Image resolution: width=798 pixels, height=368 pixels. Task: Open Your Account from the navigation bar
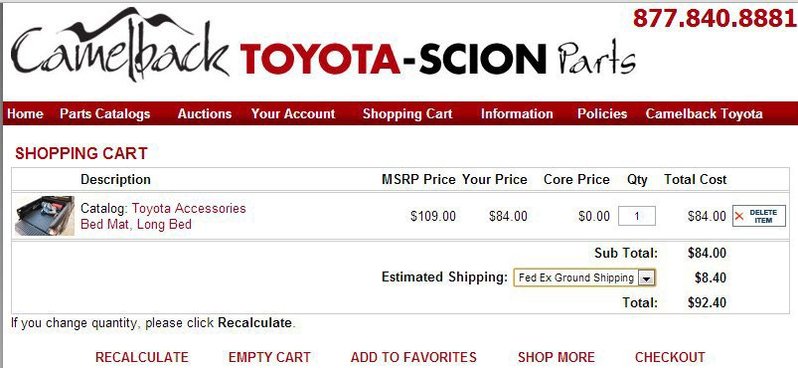[x=293, y=114]
